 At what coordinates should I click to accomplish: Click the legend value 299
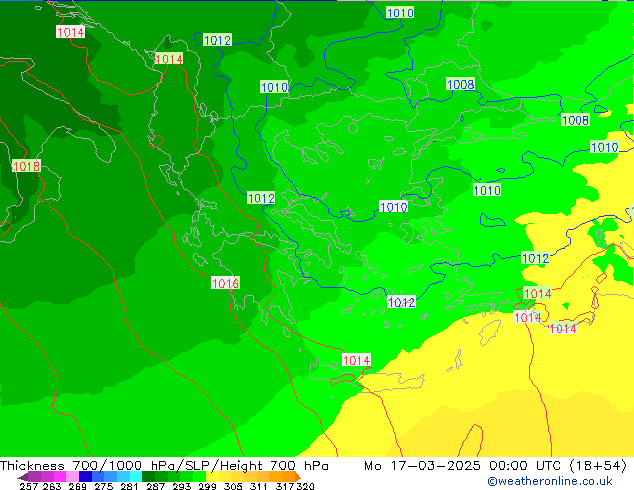208,486
